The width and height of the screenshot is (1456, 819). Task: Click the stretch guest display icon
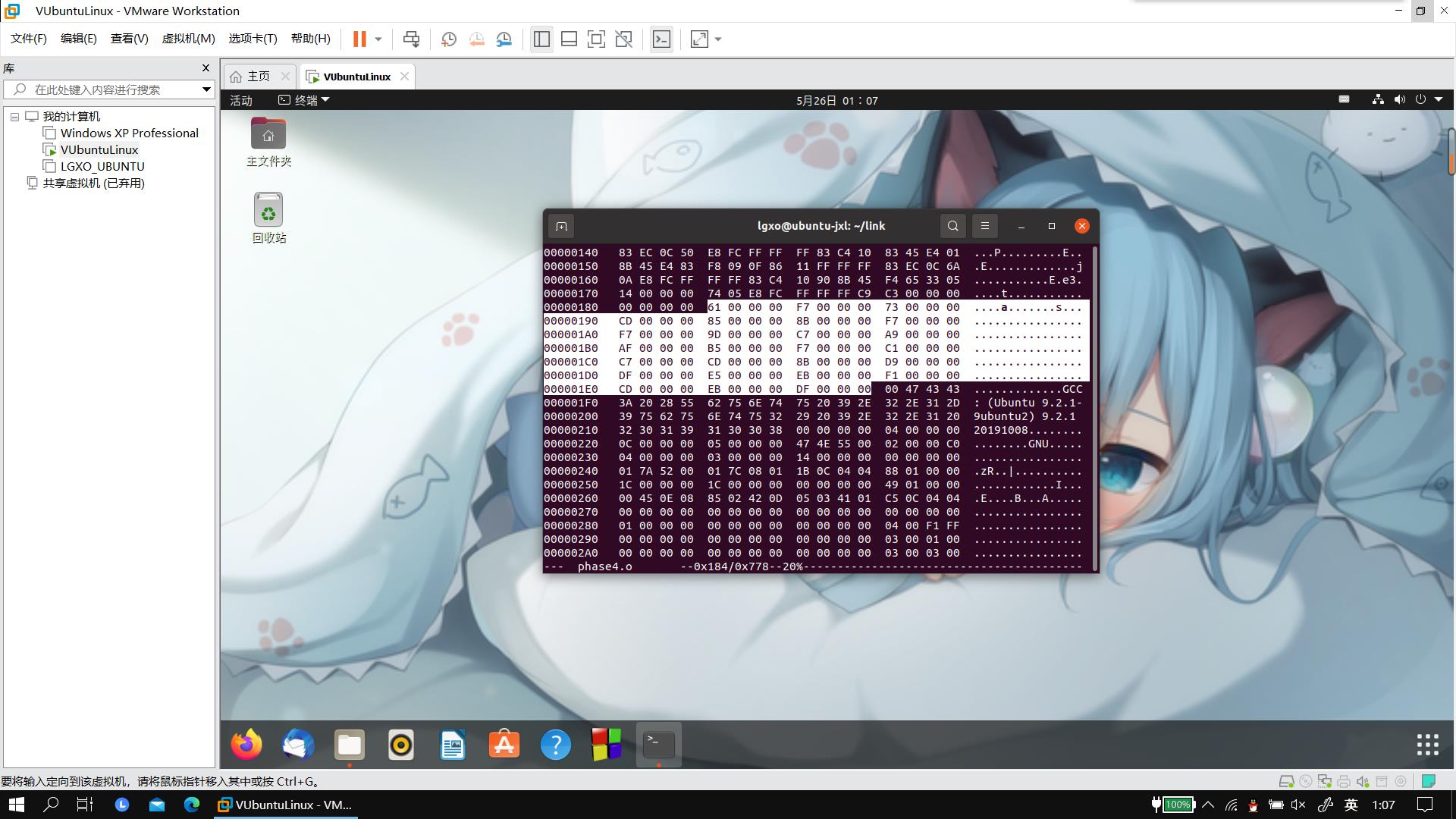pyautogui.click(x=699, y=39)
